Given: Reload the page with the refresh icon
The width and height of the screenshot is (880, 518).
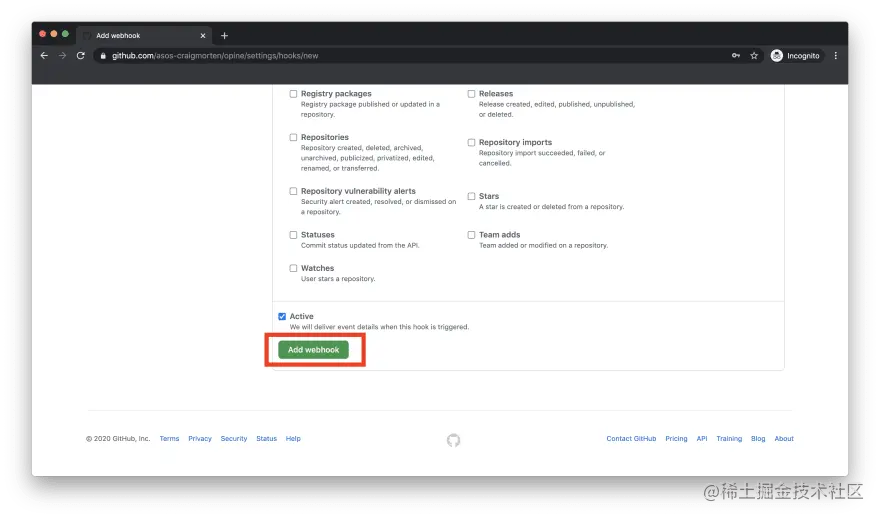Looking at the screenshot, I should 81,56.
